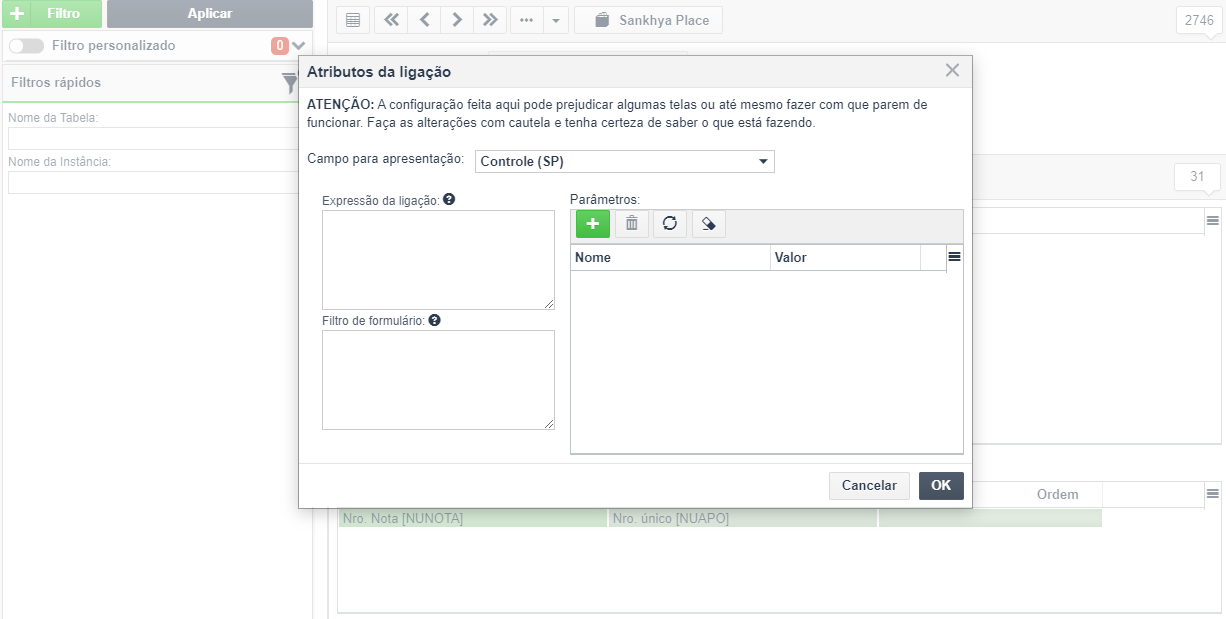Expand the custom filter chevron
Screen dimensions: 1226x619
[x=299, y=45]
